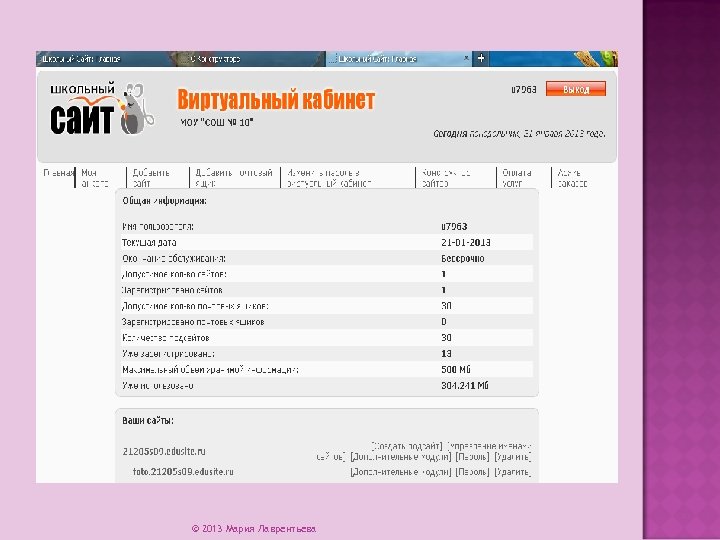Open a new browser tab with plus
The height and width of the screenshot is (540, 720).
(x=481, y=58)
